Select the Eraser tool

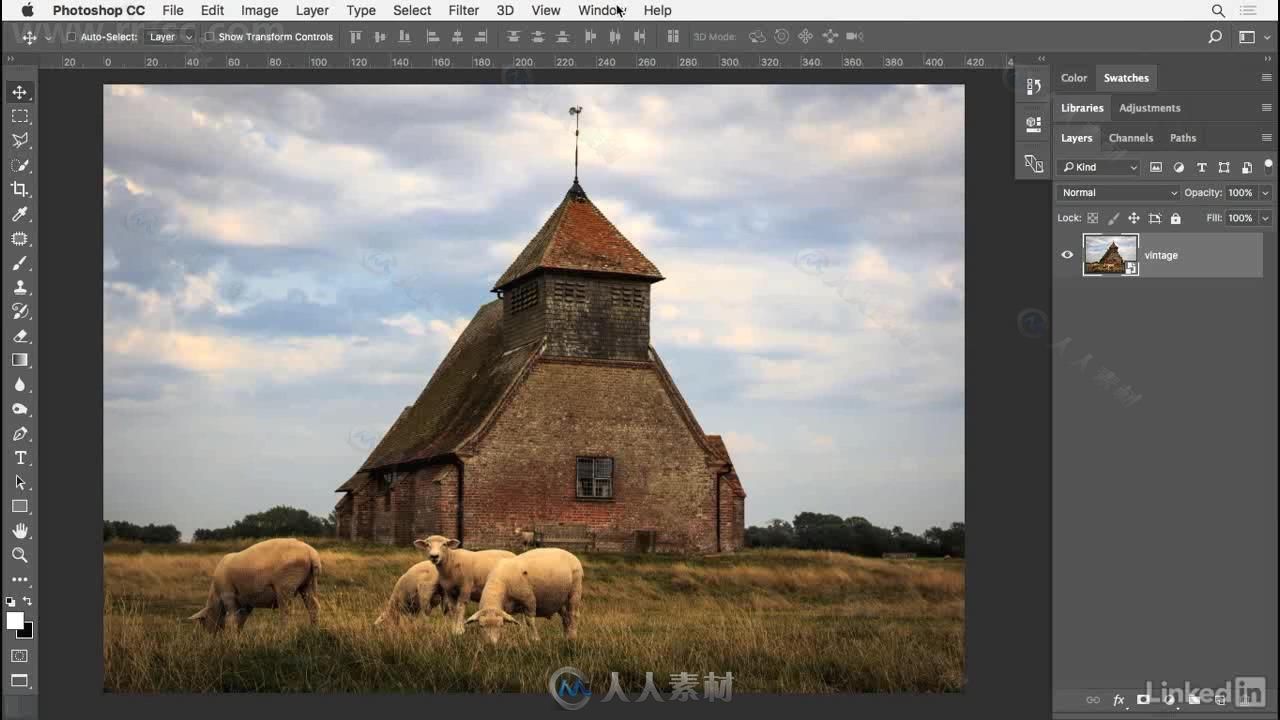point(20,336)
